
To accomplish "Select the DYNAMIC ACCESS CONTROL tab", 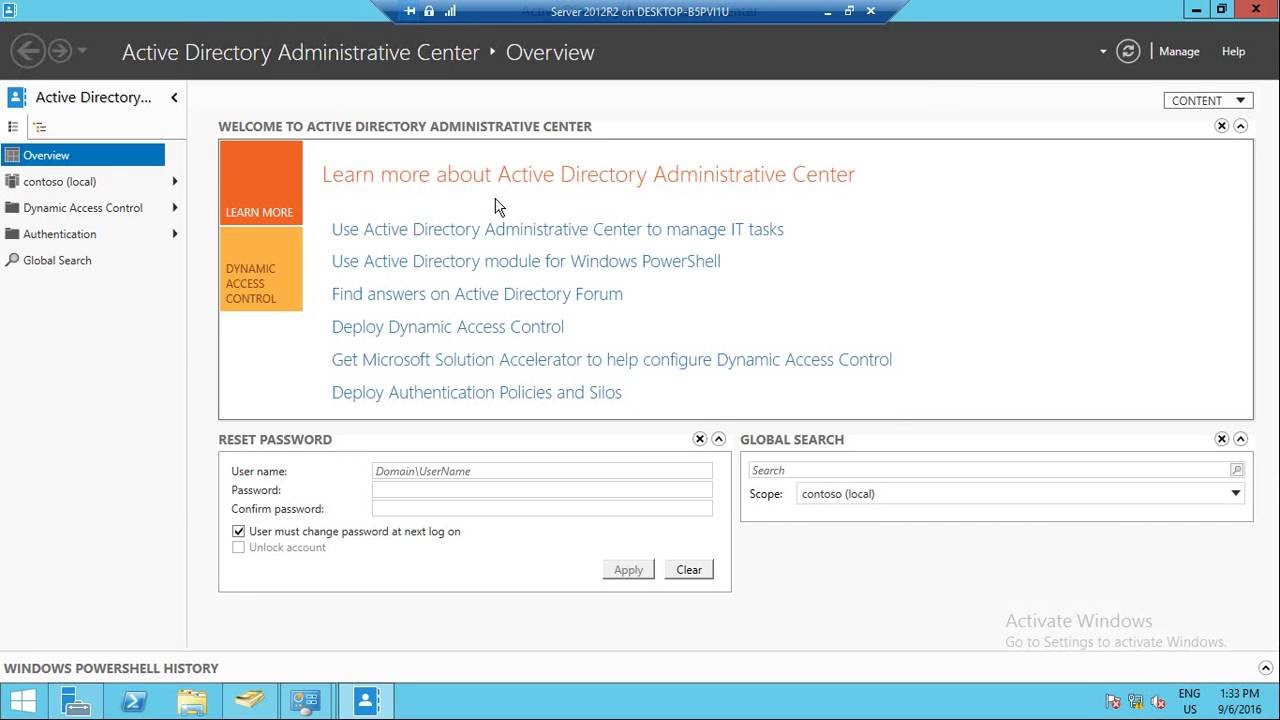I will (260, 269).
